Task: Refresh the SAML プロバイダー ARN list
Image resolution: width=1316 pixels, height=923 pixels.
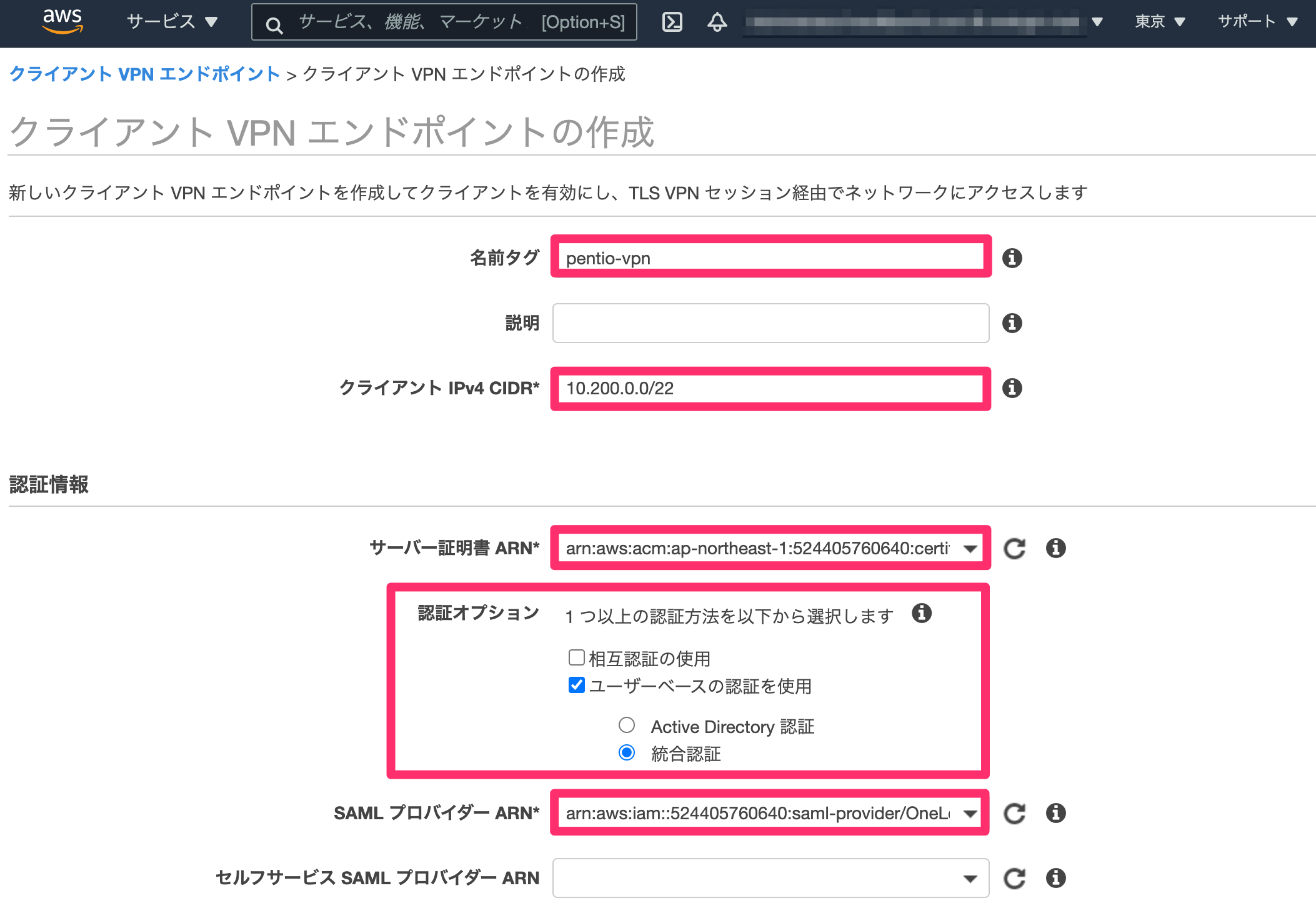Action: (x=1014, y=814)
